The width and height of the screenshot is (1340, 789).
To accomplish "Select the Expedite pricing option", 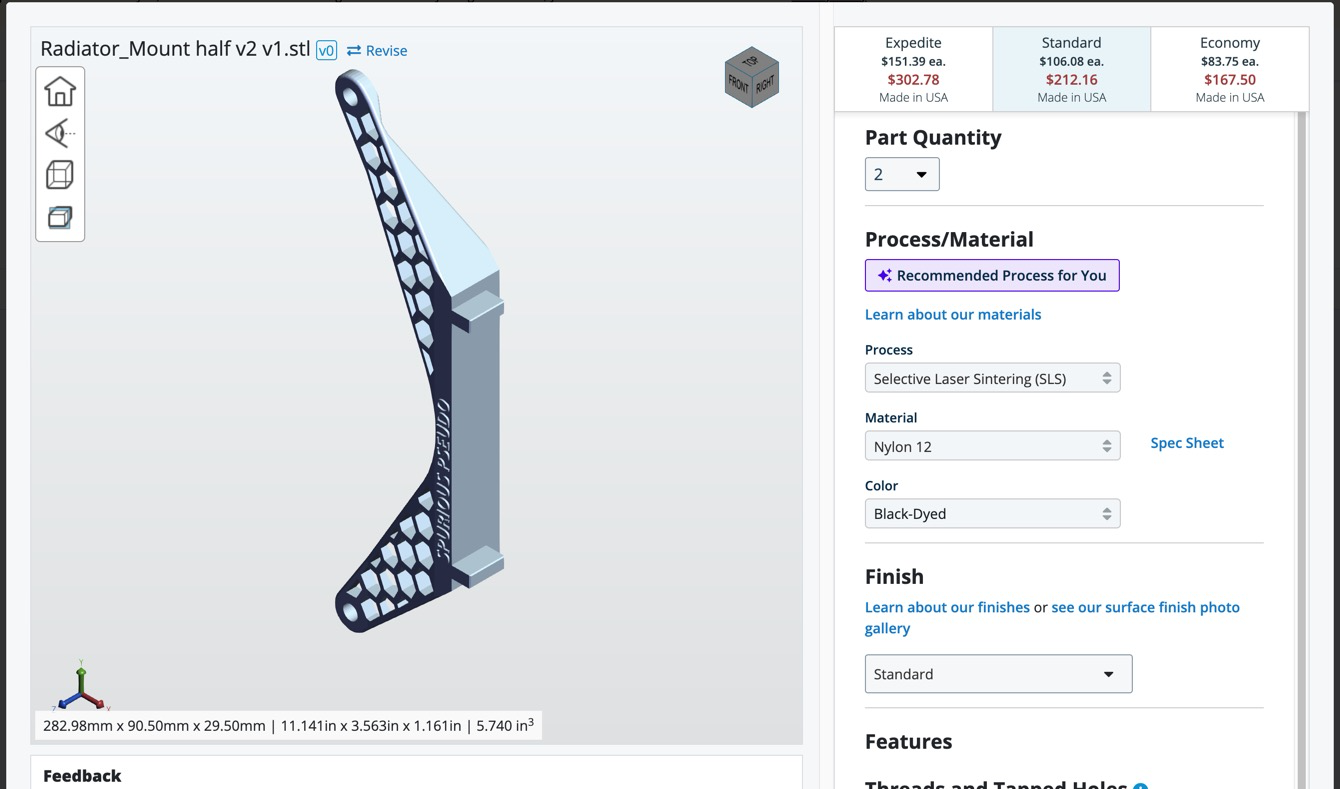I will pos(913,69).
